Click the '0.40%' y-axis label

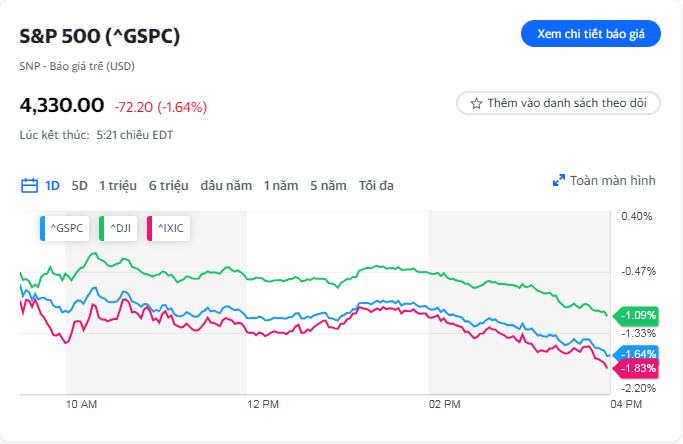pos(637,217)
